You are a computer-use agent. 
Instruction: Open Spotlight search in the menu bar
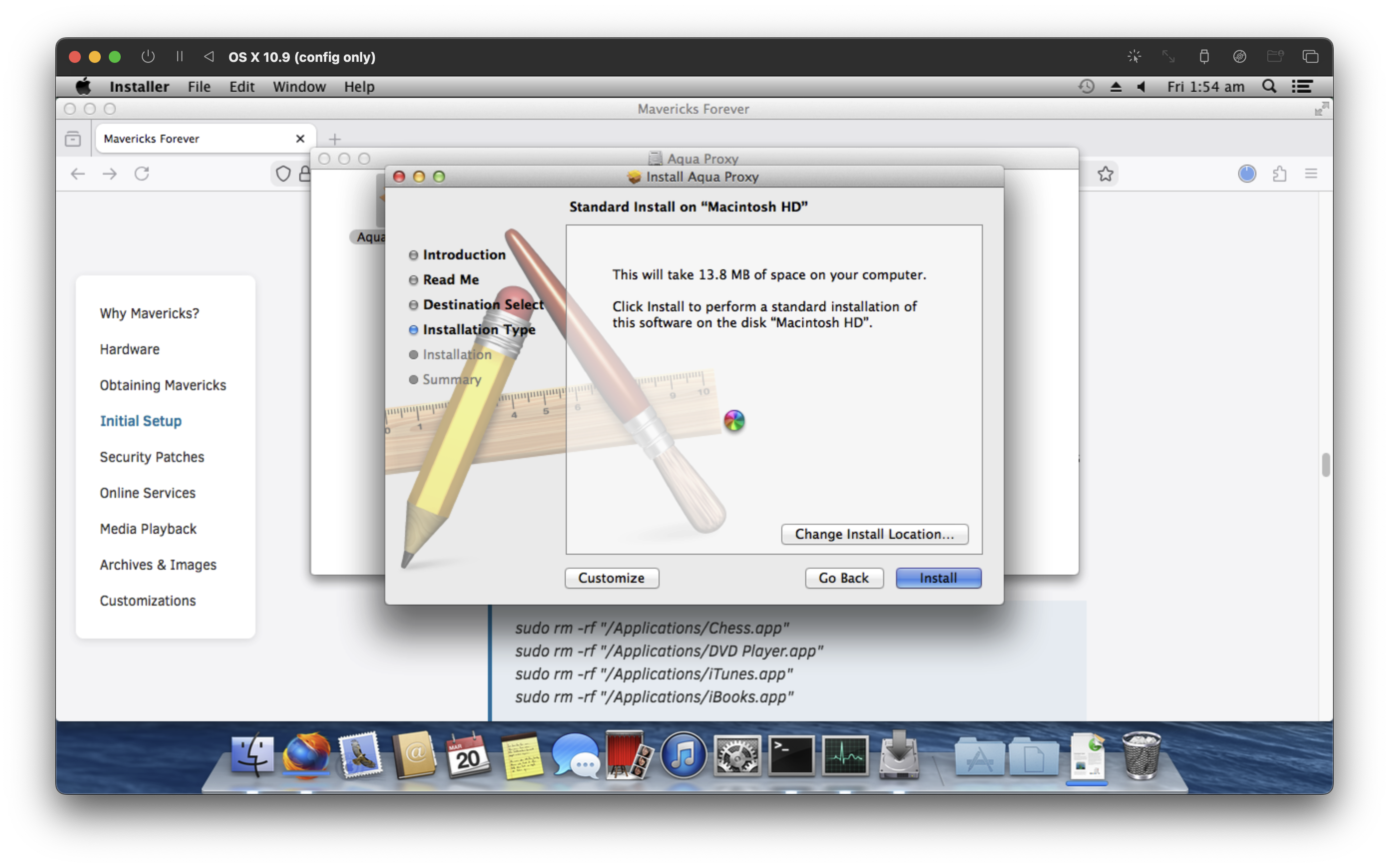1269,87
